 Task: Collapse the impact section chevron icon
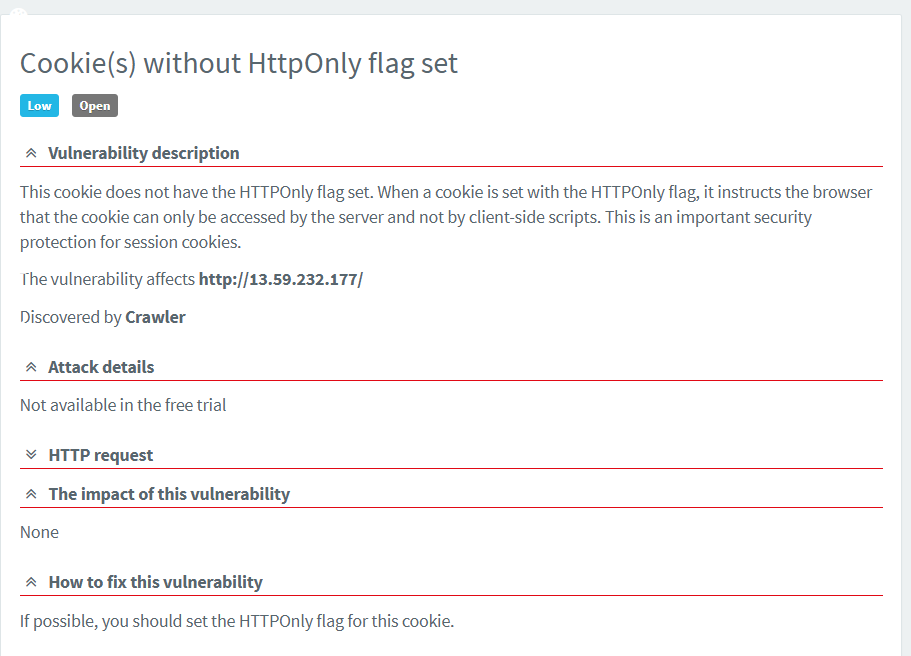(x=31, y=494)
